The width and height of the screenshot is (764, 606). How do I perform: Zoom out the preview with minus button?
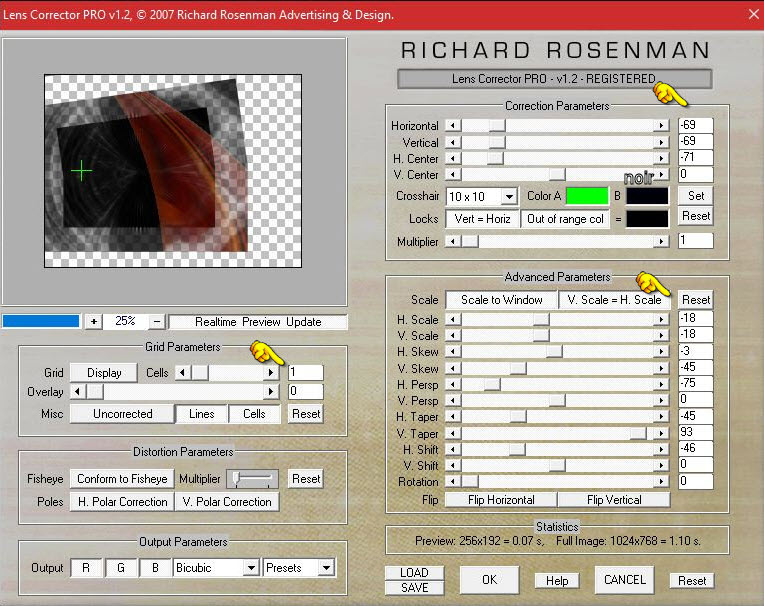(x=156, y=322)
